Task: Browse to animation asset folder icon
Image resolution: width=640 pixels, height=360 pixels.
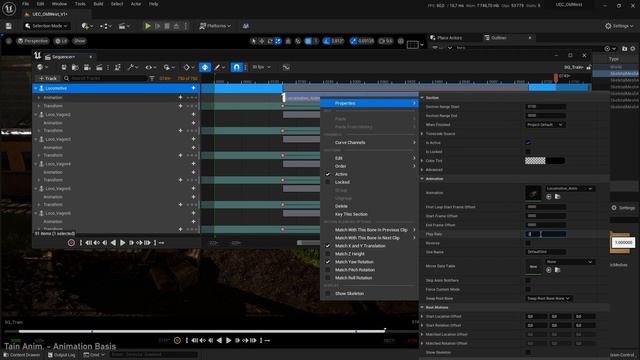Action: point(558,197)
